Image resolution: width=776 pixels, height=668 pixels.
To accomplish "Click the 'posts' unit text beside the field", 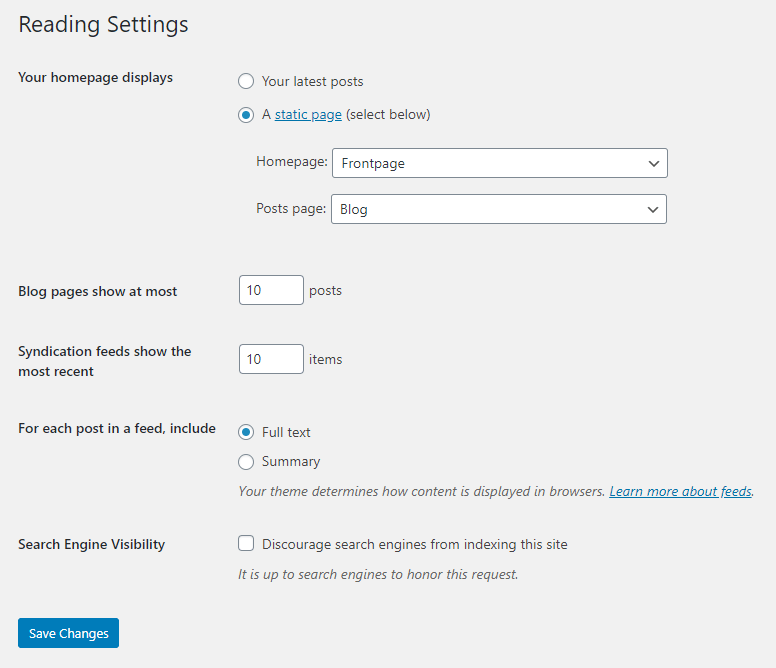I will click(x=325, y=290).
